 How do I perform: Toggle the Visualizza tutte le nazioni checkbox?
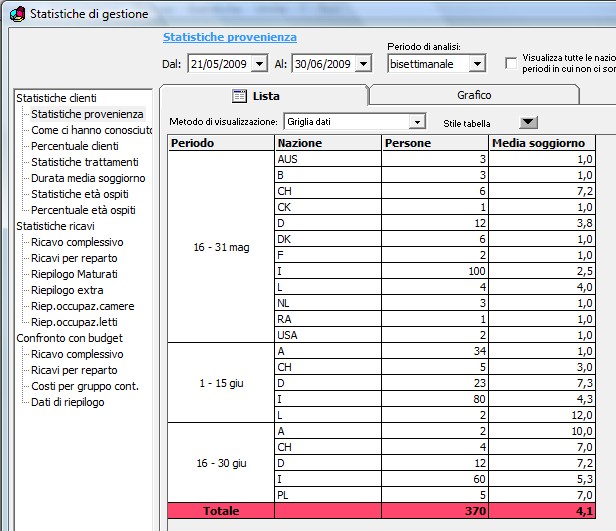pos(511,63)
